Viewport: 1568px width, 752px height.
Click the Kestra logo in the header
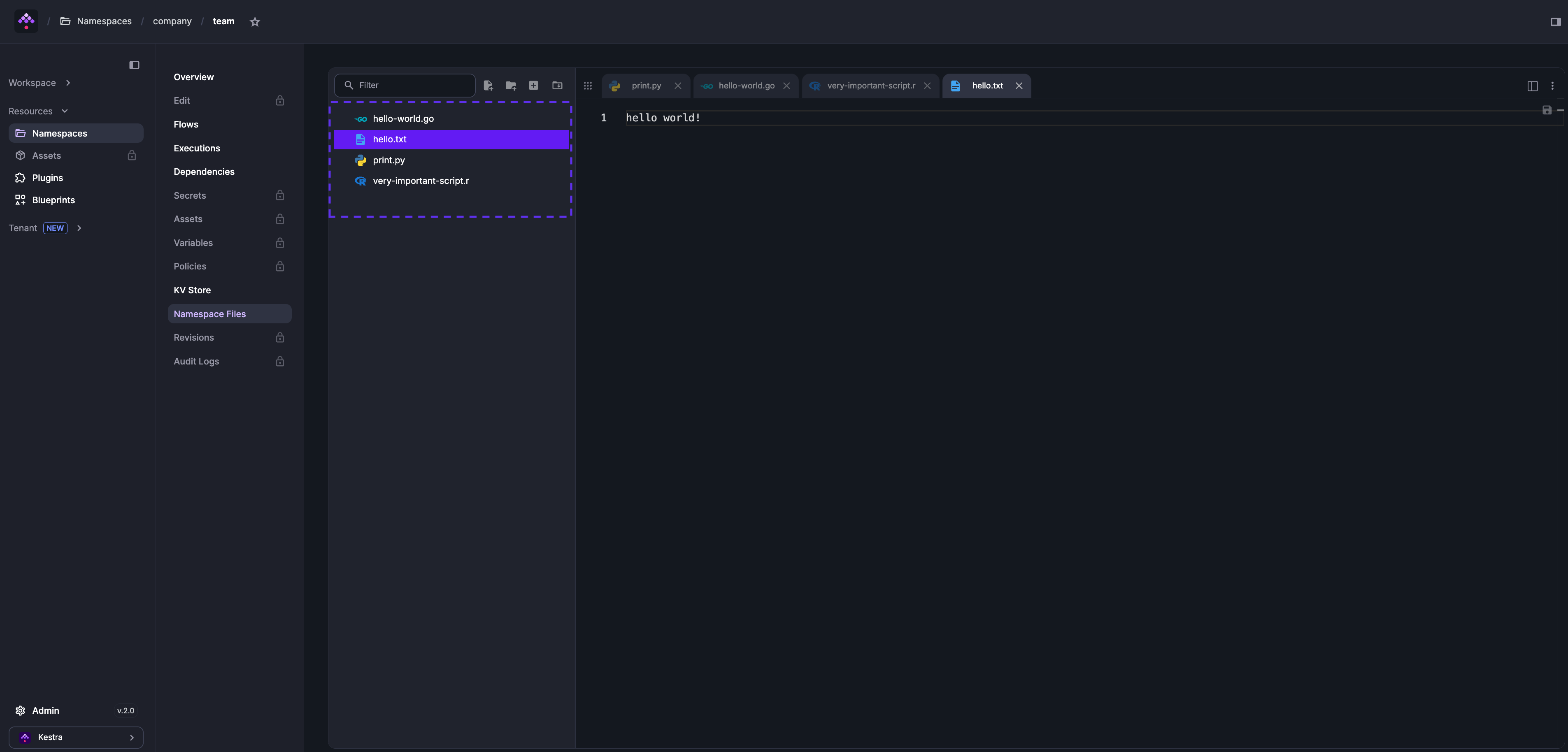tap(26, 21)
